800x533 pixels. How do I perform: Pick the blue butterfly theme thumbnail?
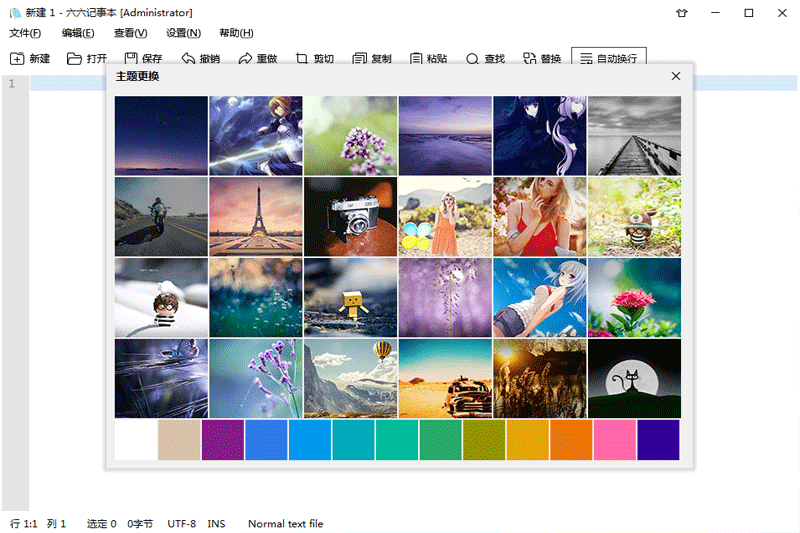[161, 378]
